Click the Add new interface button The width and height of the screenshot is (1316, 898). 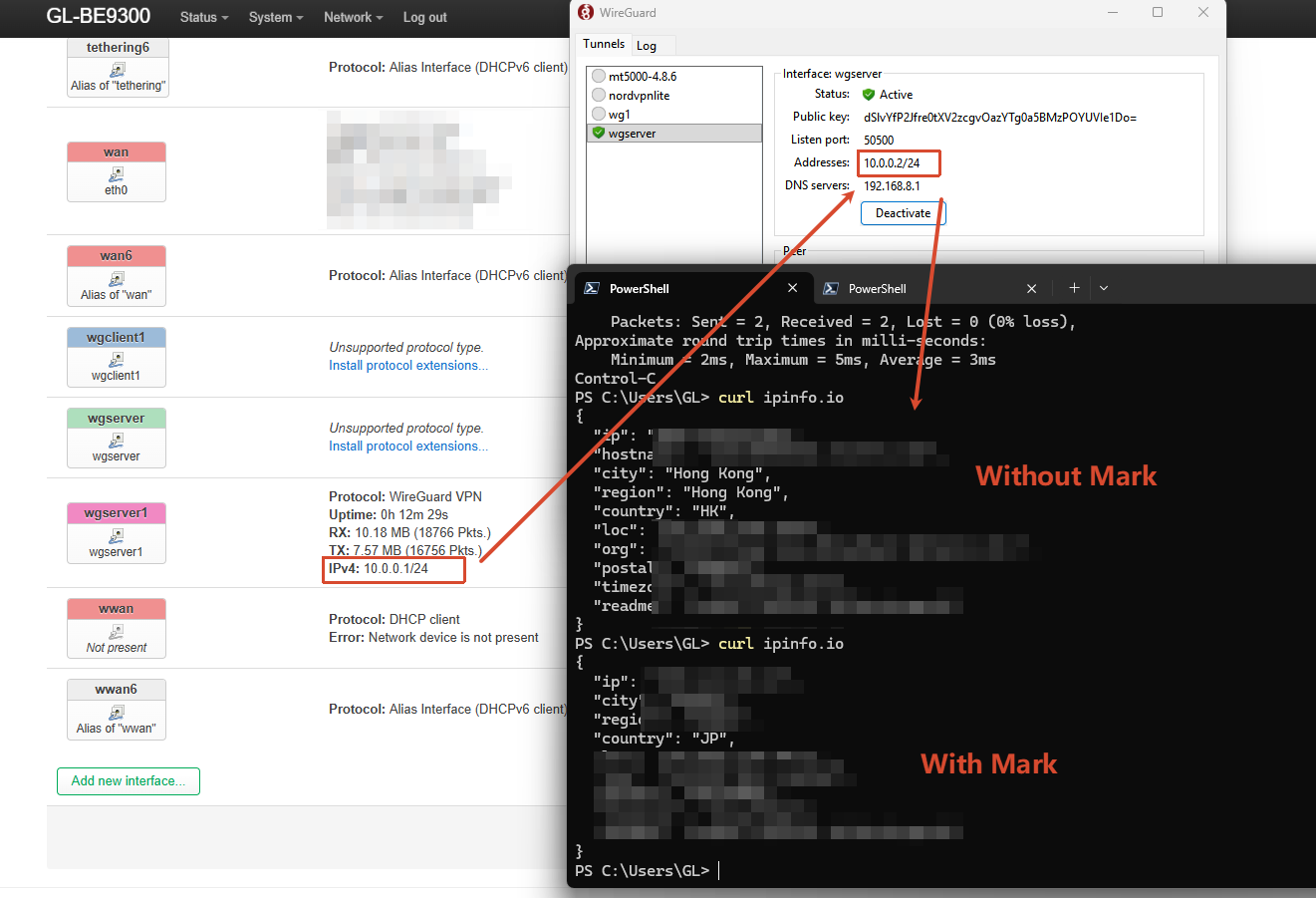[129, 781]
